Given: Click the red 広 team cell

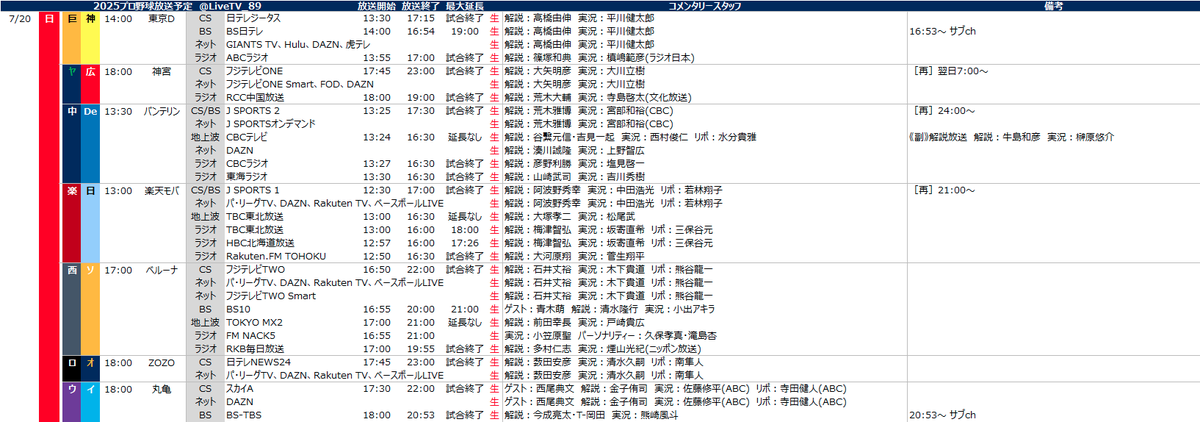Looking at the screenshot, I should (x=90, y=83).
